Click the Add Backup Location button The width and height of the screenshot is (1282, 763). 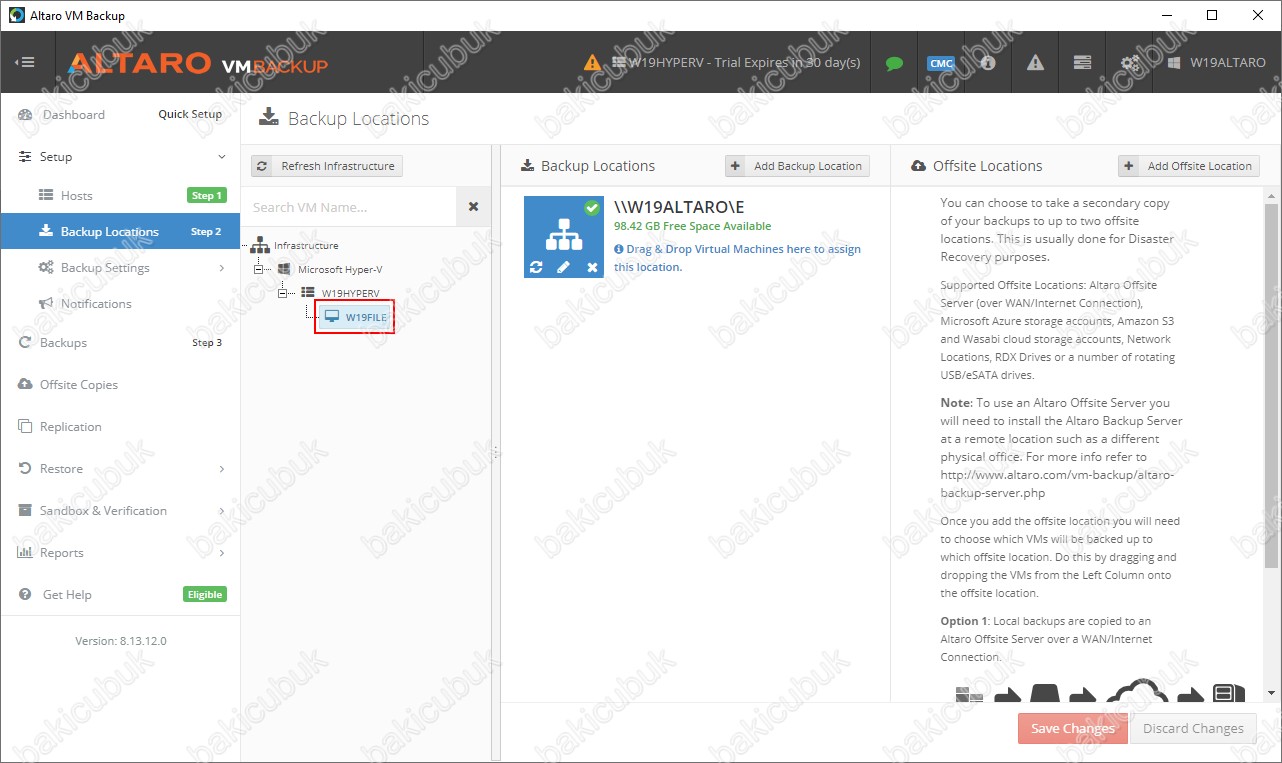(x=797, y=166)
